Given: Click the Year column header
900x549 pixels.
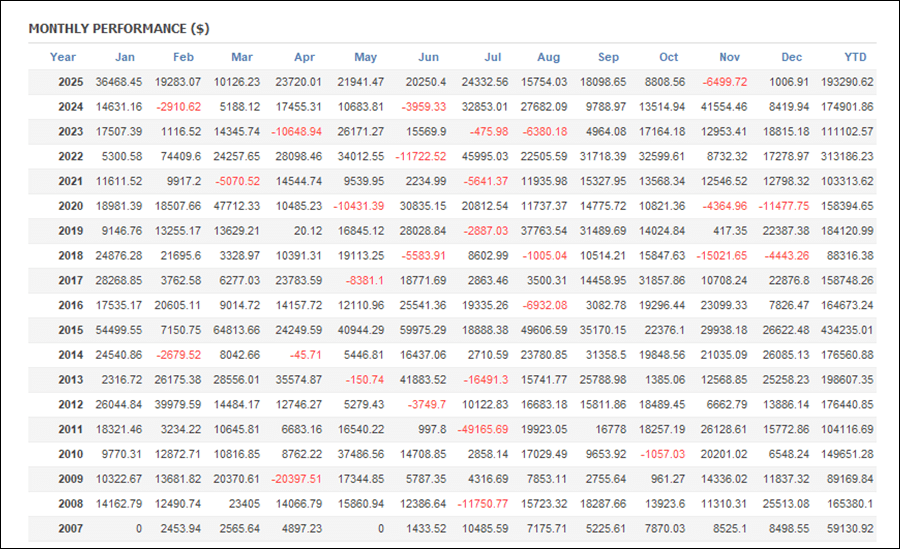Looking at the screenshot, I should coord(63,57).
